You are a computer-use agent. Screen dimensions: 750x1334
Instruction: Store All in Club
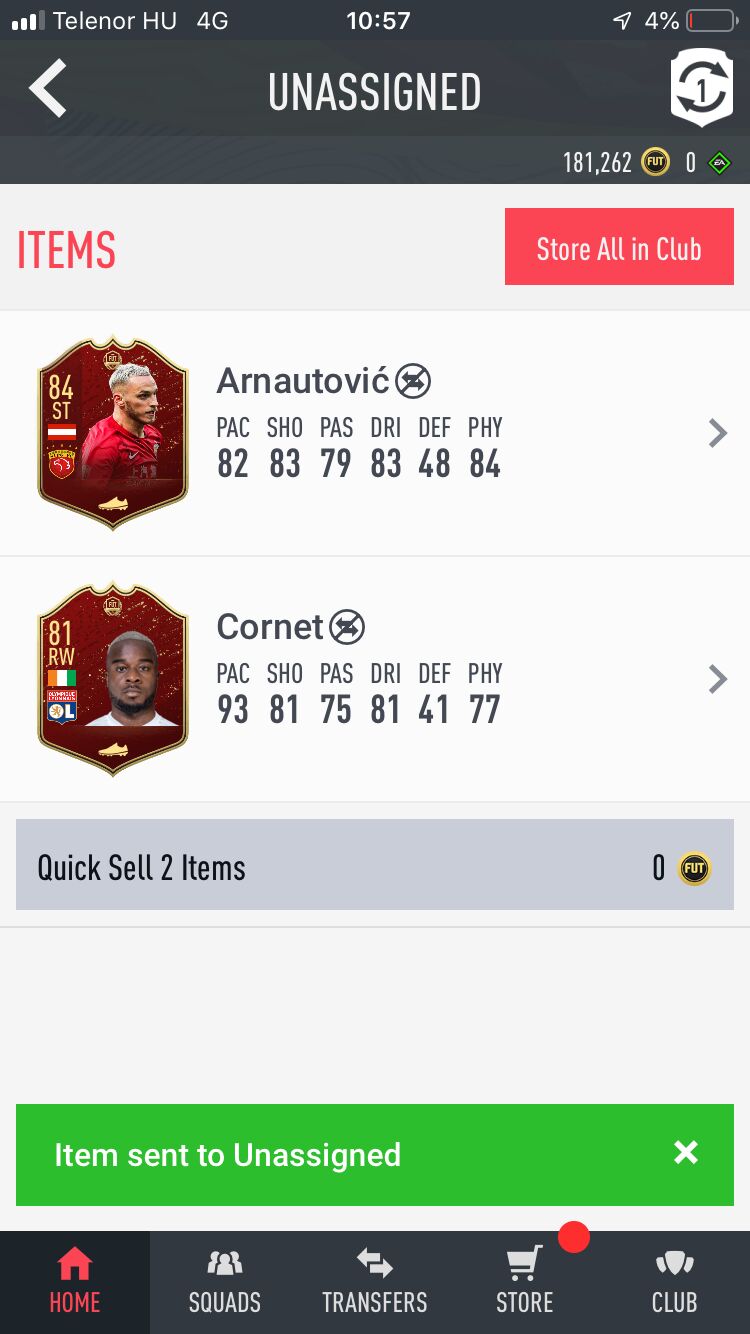(619, 247)
